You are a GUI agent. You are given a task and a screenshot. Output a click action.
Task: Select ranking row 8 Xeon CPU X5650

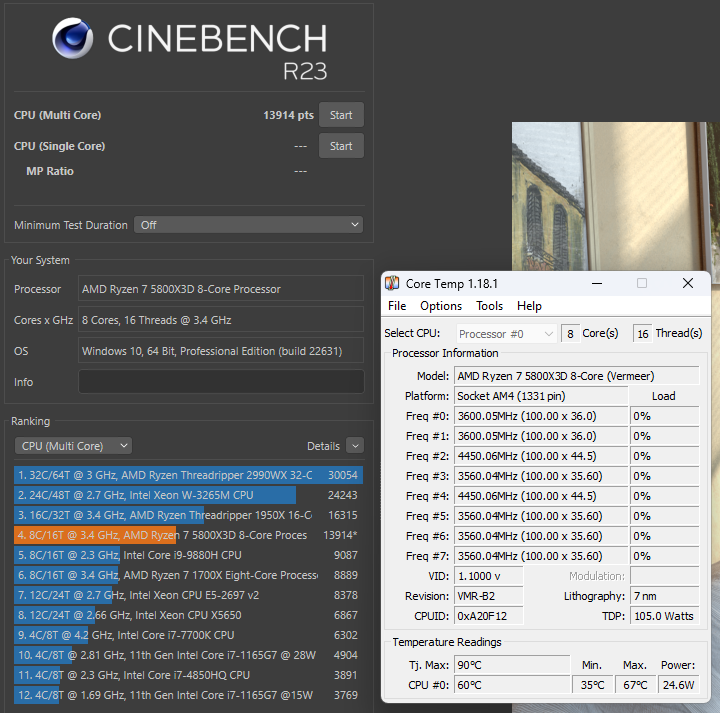[x=188, y=615]
